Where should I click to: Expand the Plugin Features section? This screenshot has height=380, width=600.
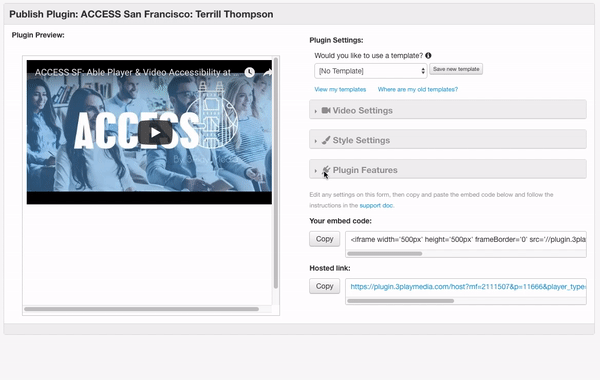click(x=448, y=170)
